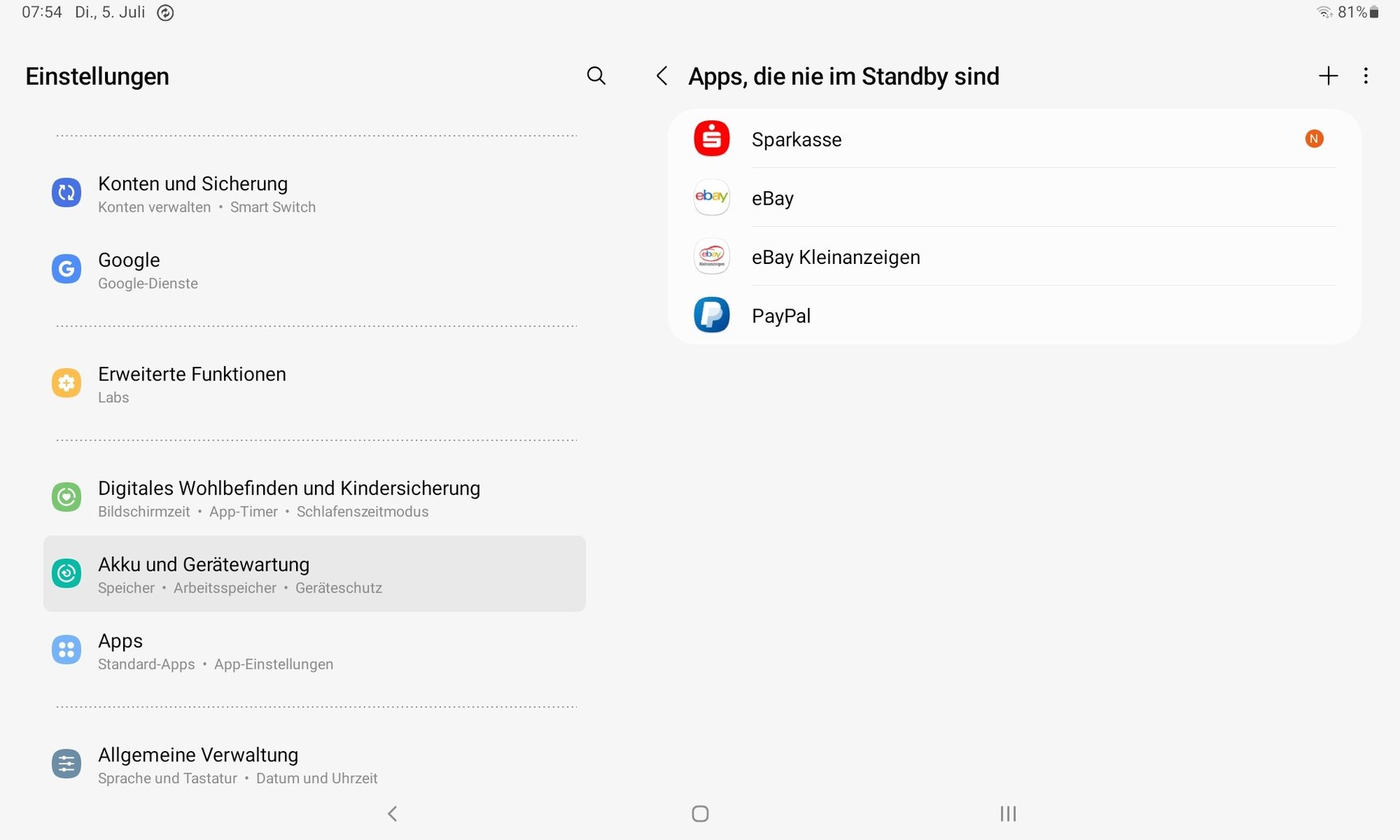Open Apps settings entry
The image size is (1400, 840).
pos(314,651)
